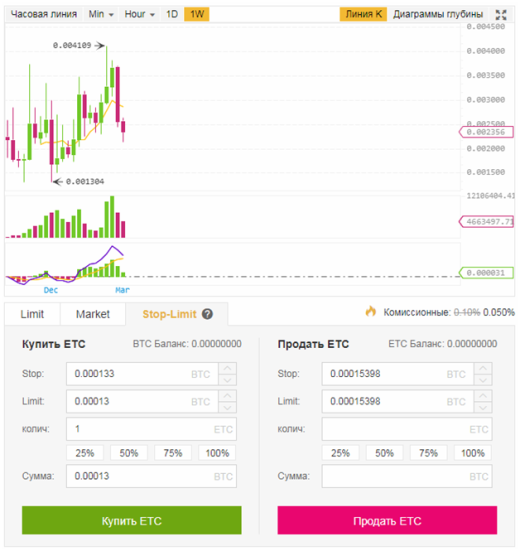The width and height of the screenshot is (520, 551).
Task: Decrease sell Limit price with down arrow
Action: click(x=483, y=407)
